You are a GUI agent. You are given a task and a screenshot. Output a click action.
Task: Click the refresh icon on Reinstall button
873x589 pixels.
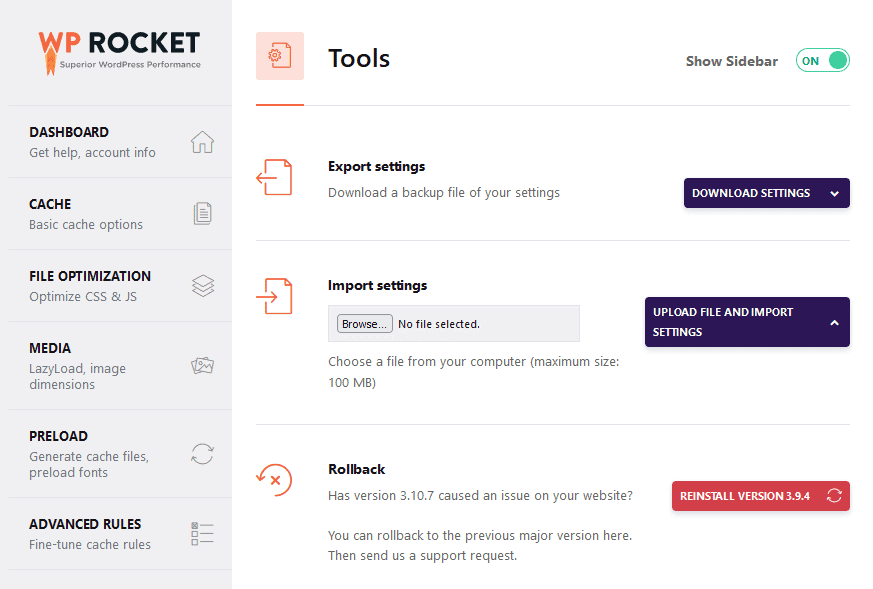click(834, 495)
